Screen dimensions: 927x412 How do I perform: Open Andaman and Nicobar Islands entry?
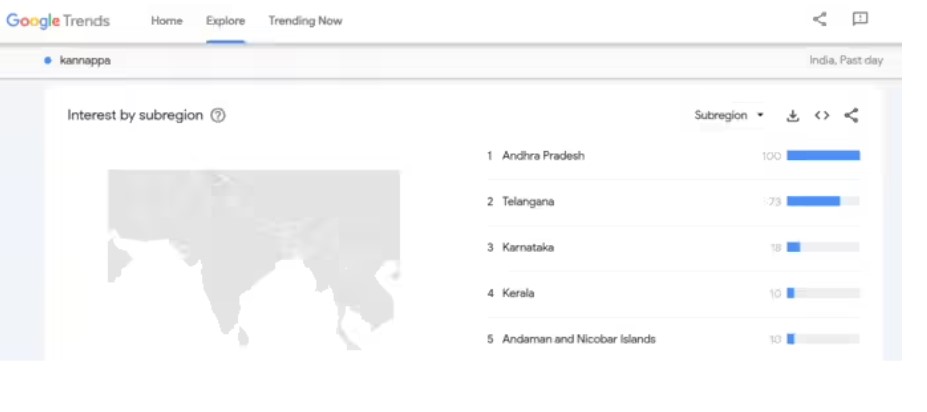point(579,340)
